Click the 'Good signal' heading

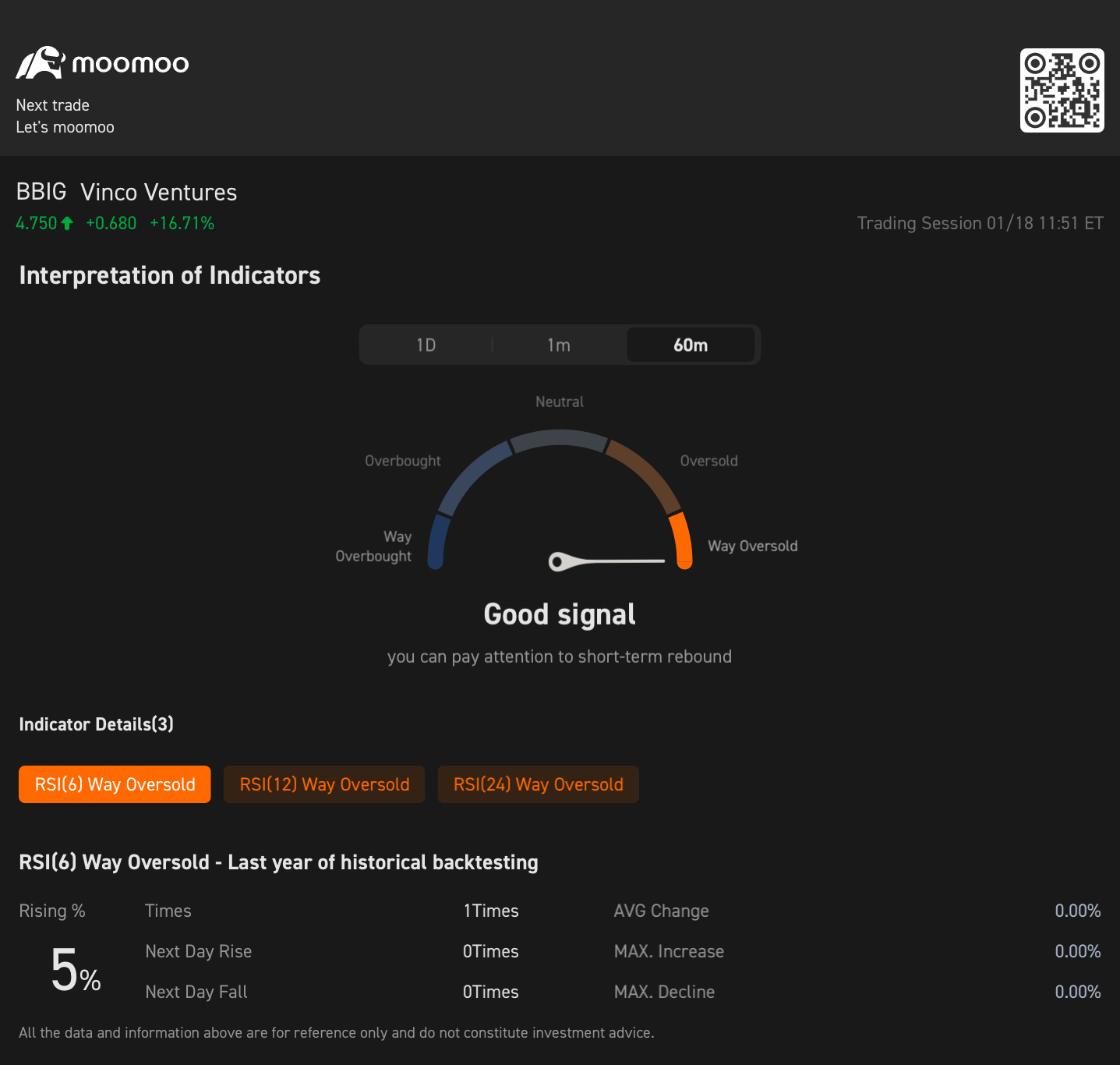[560, 615]
